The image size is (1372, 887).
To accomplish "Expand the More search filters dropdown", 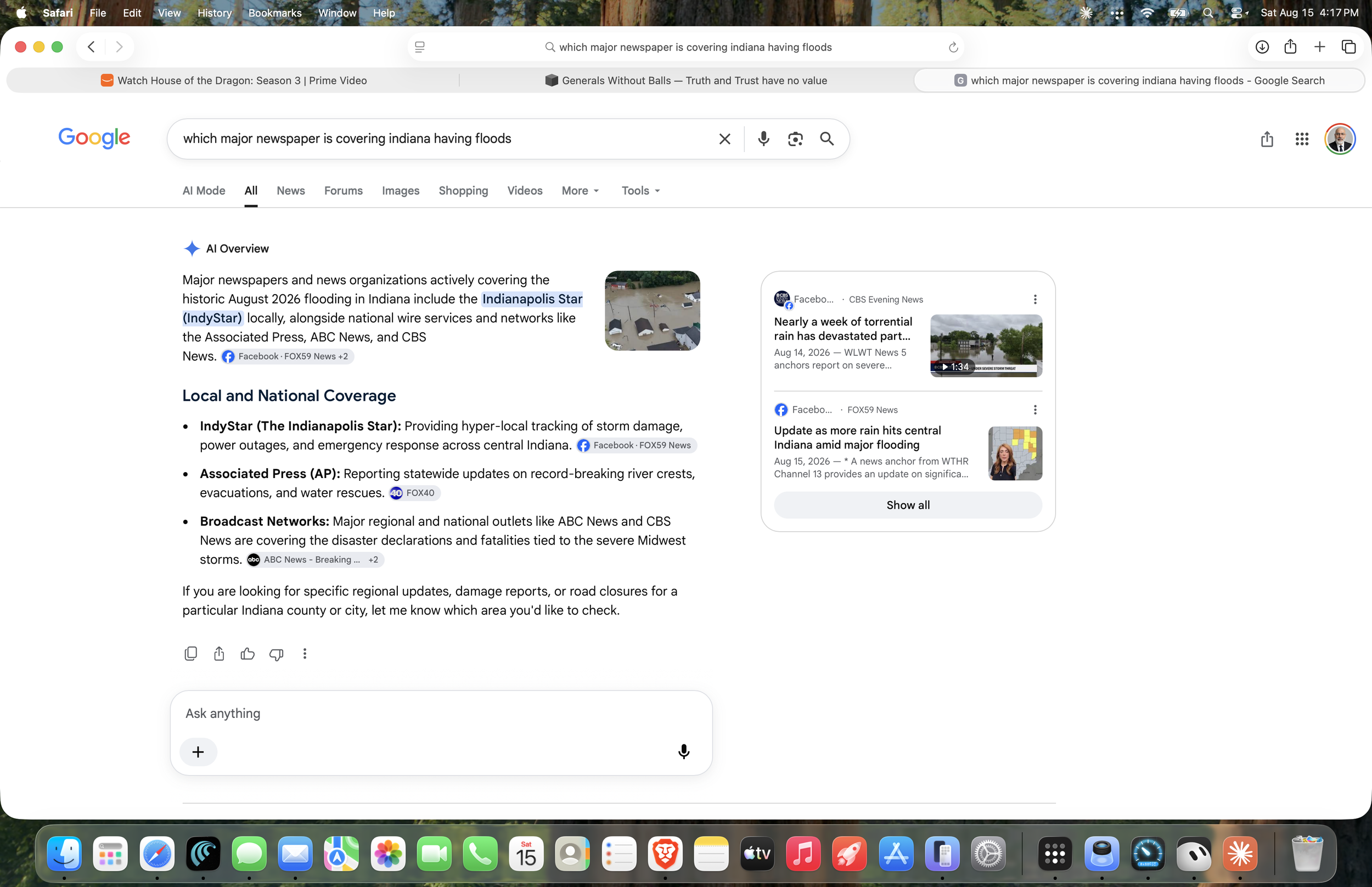I will (580, 190).
